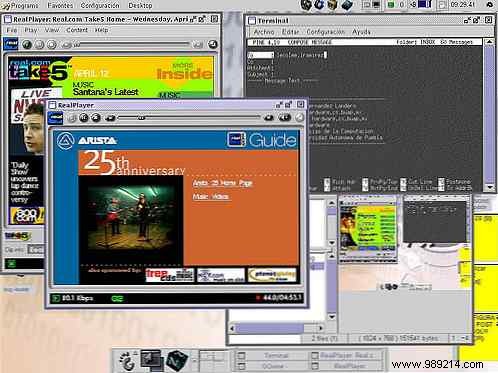Open Archivo menu in the Terminal window
498x373 pixels.
click(x=264, y=32)
